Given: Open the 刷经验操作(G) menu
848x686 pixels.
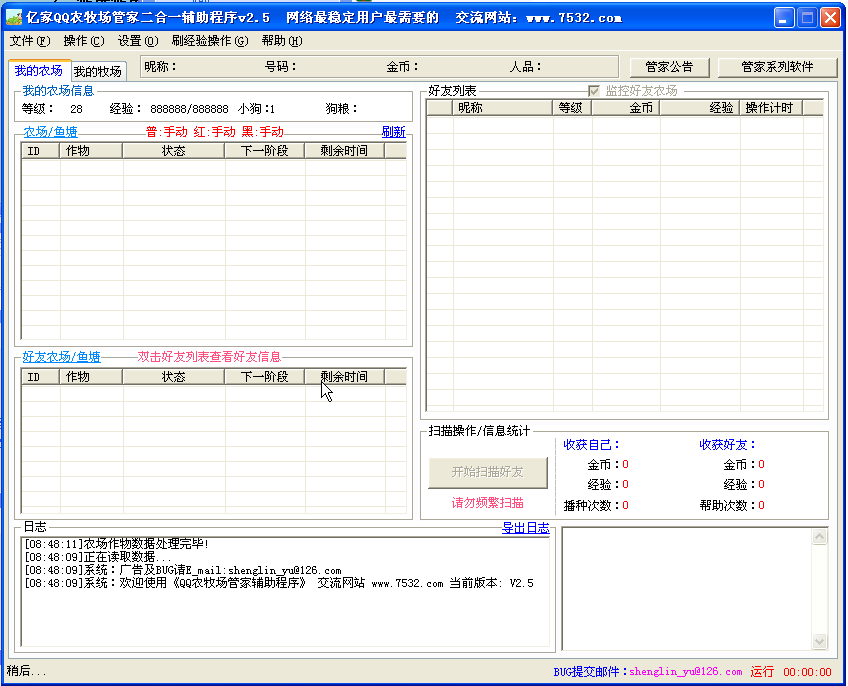Looking at the screenshot, I should 210,41.
